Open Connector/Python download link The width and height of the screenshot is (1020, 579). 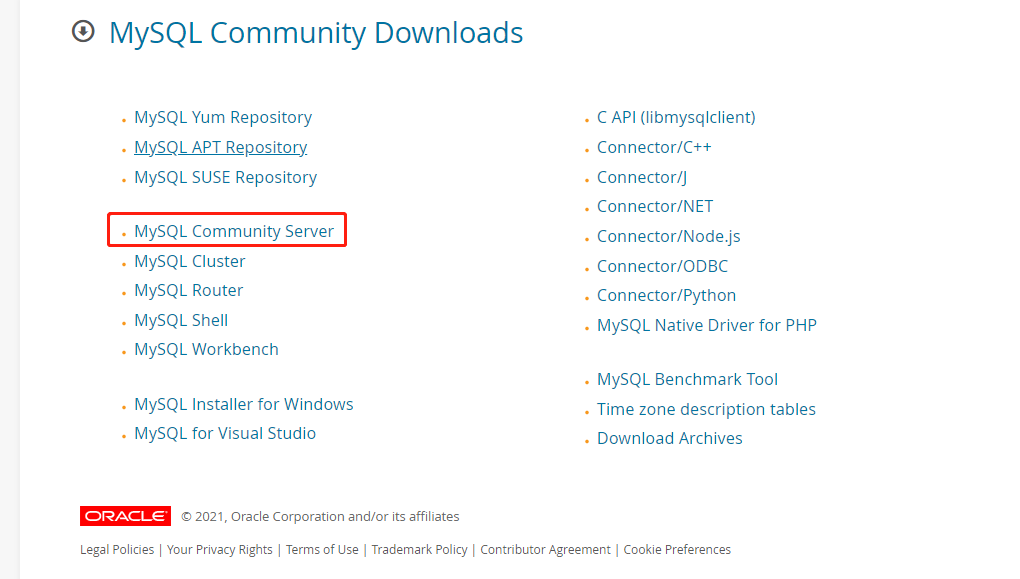pyautogui.click(x=666, y=295)
